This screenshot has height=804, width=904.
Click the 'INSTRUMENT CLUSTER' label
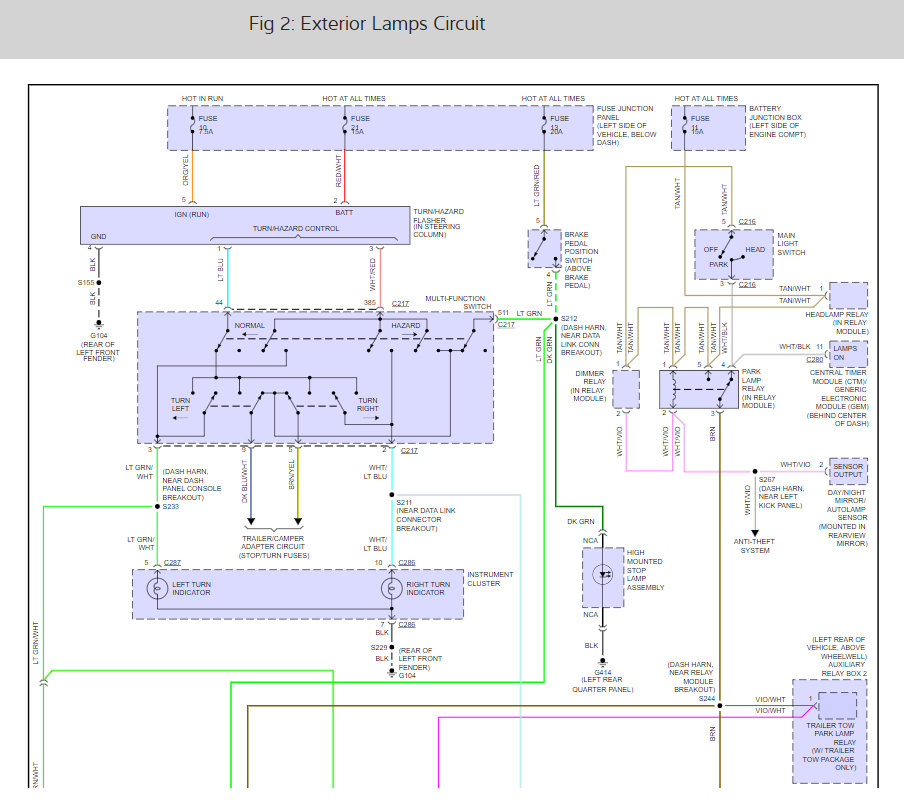490,579
